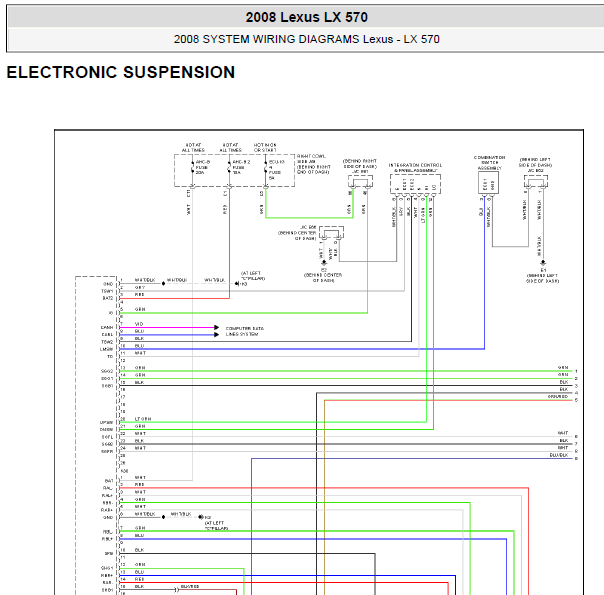
Task: Click the J/C 508 'BEHIND CENTER OF DASH' label
Action: pyautogui.click(x=297, y=233)
